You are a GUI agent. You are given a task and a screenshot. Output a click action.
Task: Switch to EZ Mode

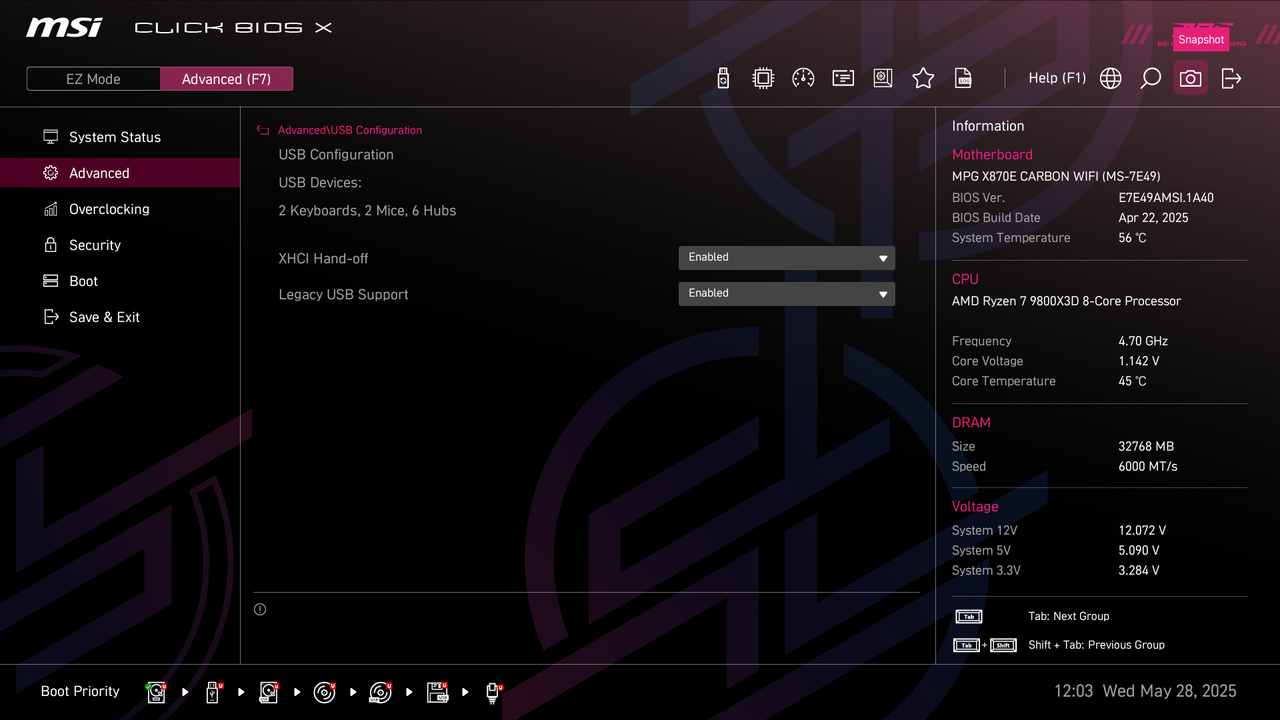pos(93,79)
